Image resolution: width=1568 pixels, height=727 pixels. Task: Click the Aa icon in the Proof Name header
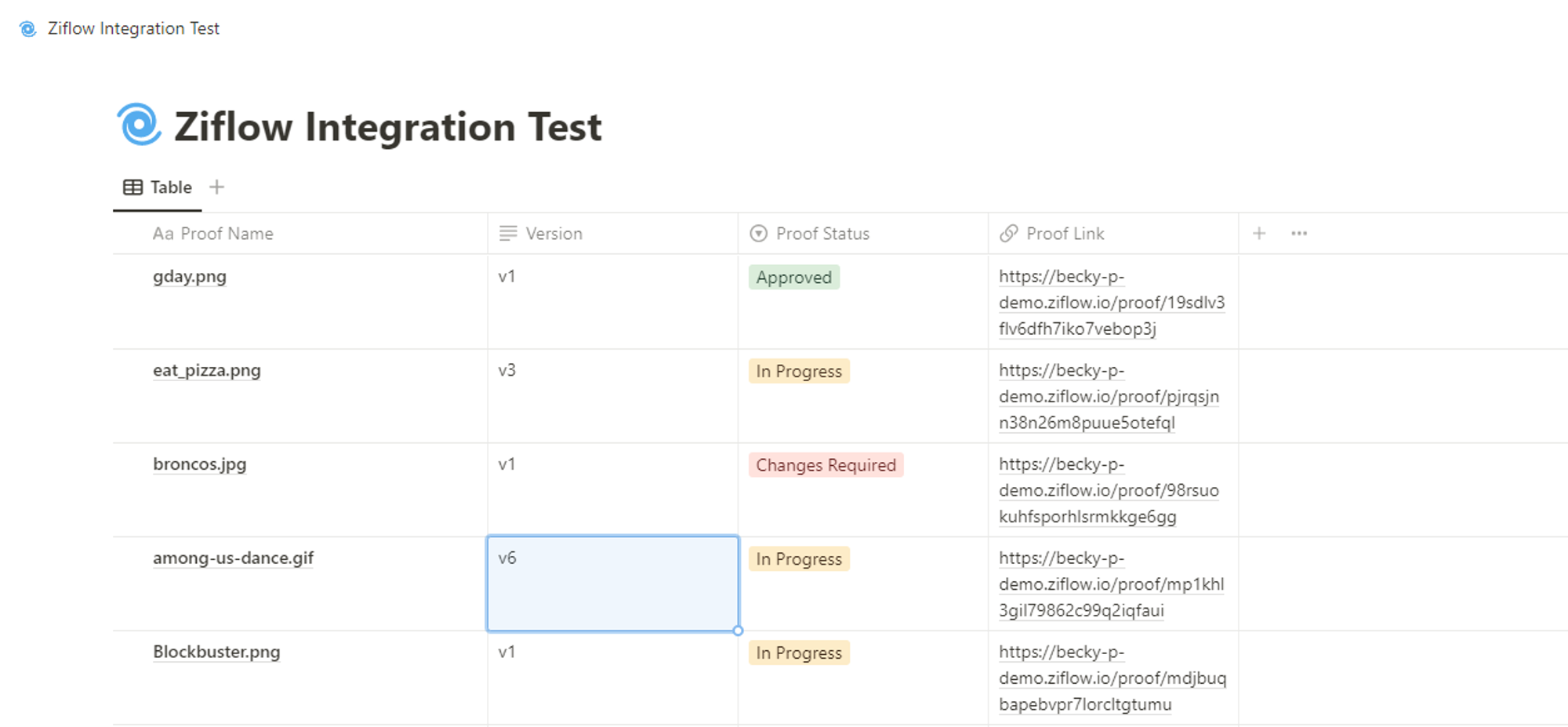pos(163,234)
